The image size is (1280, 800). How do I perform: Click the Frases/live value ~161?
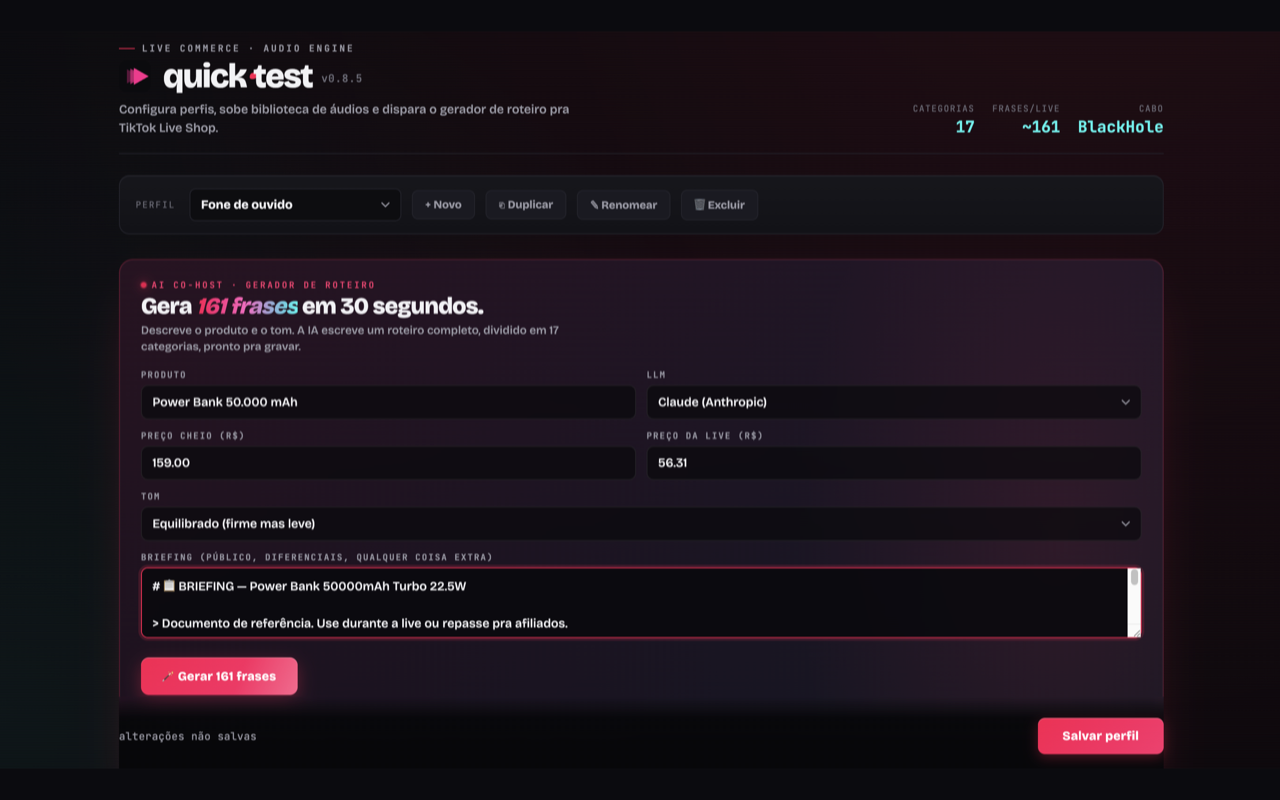(1041, 127)
